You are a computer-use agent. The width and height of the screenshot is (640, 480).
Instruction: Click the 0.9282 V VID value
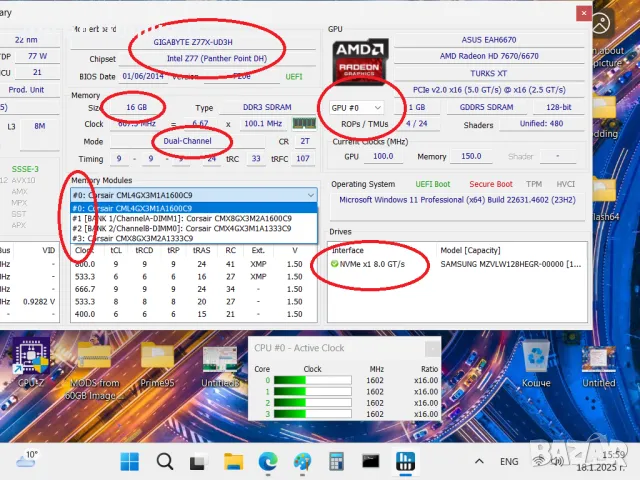(39, 302)
